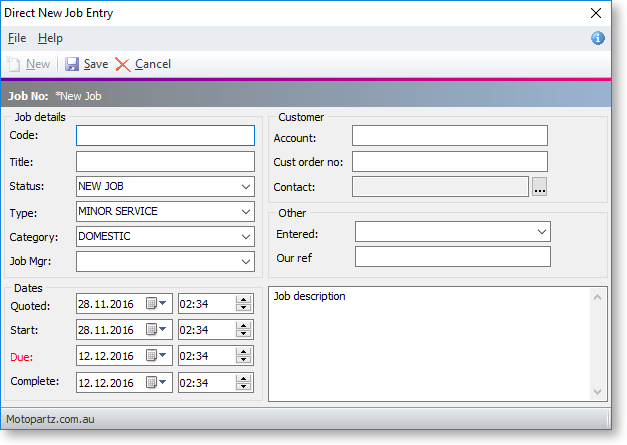Click the red Cancel X icon
The height and width of the screenshot is (445, 627).
[x=123, y=64]
